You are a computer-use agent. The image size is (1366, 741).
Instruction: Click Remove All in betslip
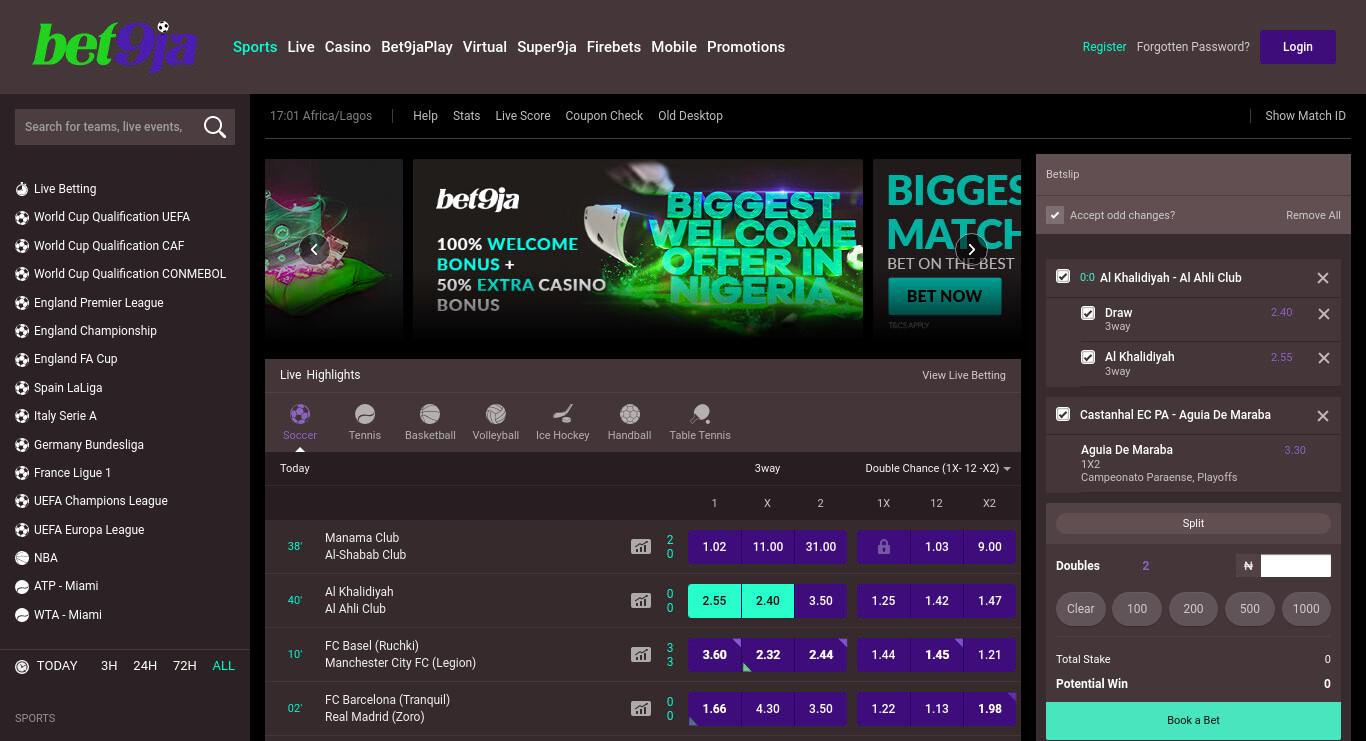(x=1313, y=215)
